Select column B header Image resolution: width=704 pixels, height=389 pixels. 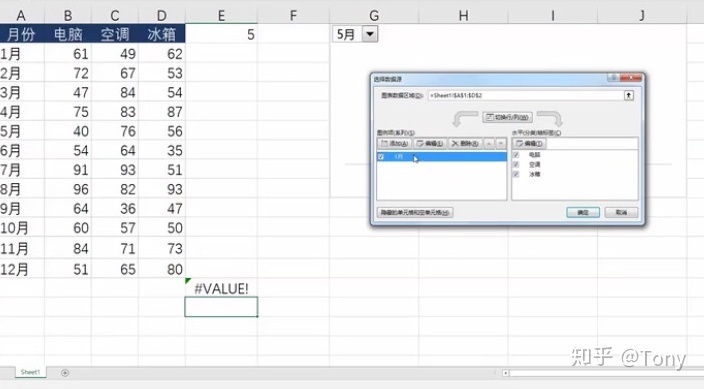click(68, 16)
